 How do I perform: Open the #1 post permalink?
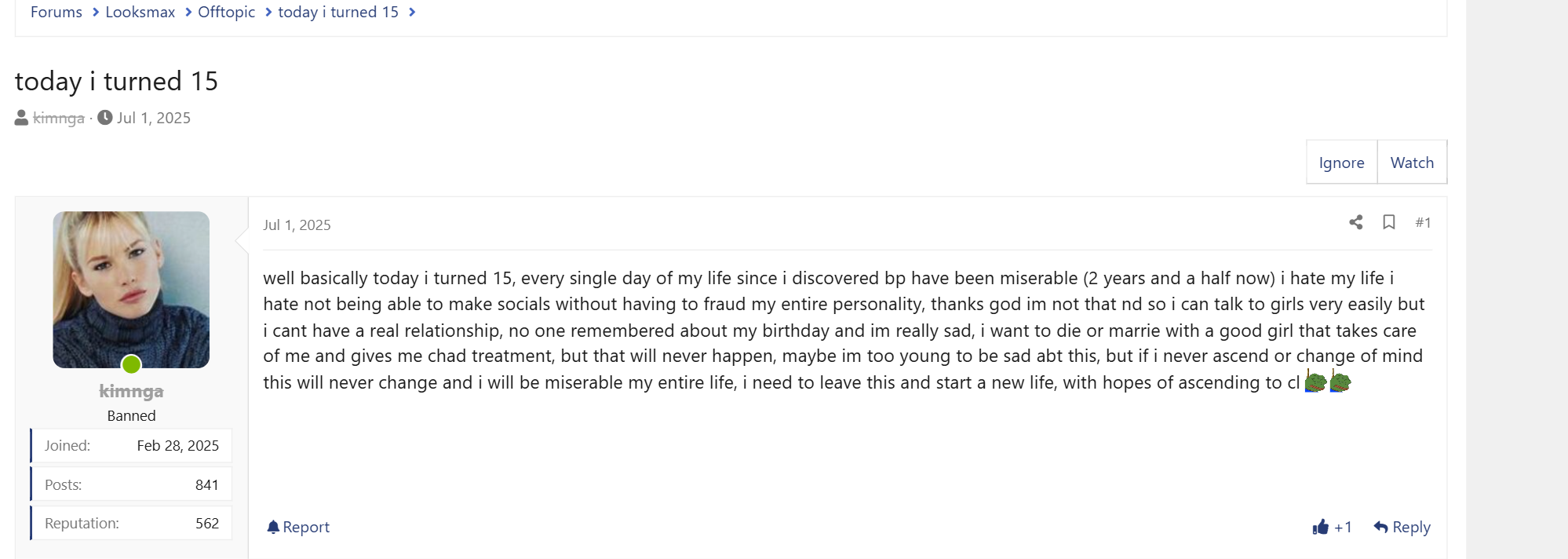(1423, 223)
